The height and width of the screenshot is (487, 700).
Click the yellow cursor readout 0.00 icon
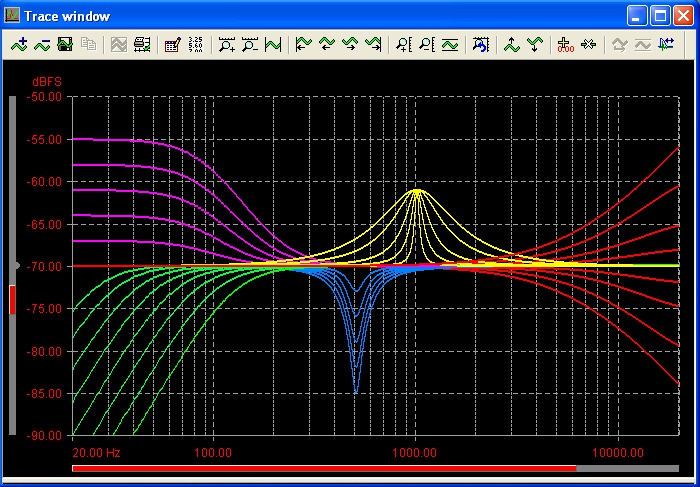[x=565, y=44]
